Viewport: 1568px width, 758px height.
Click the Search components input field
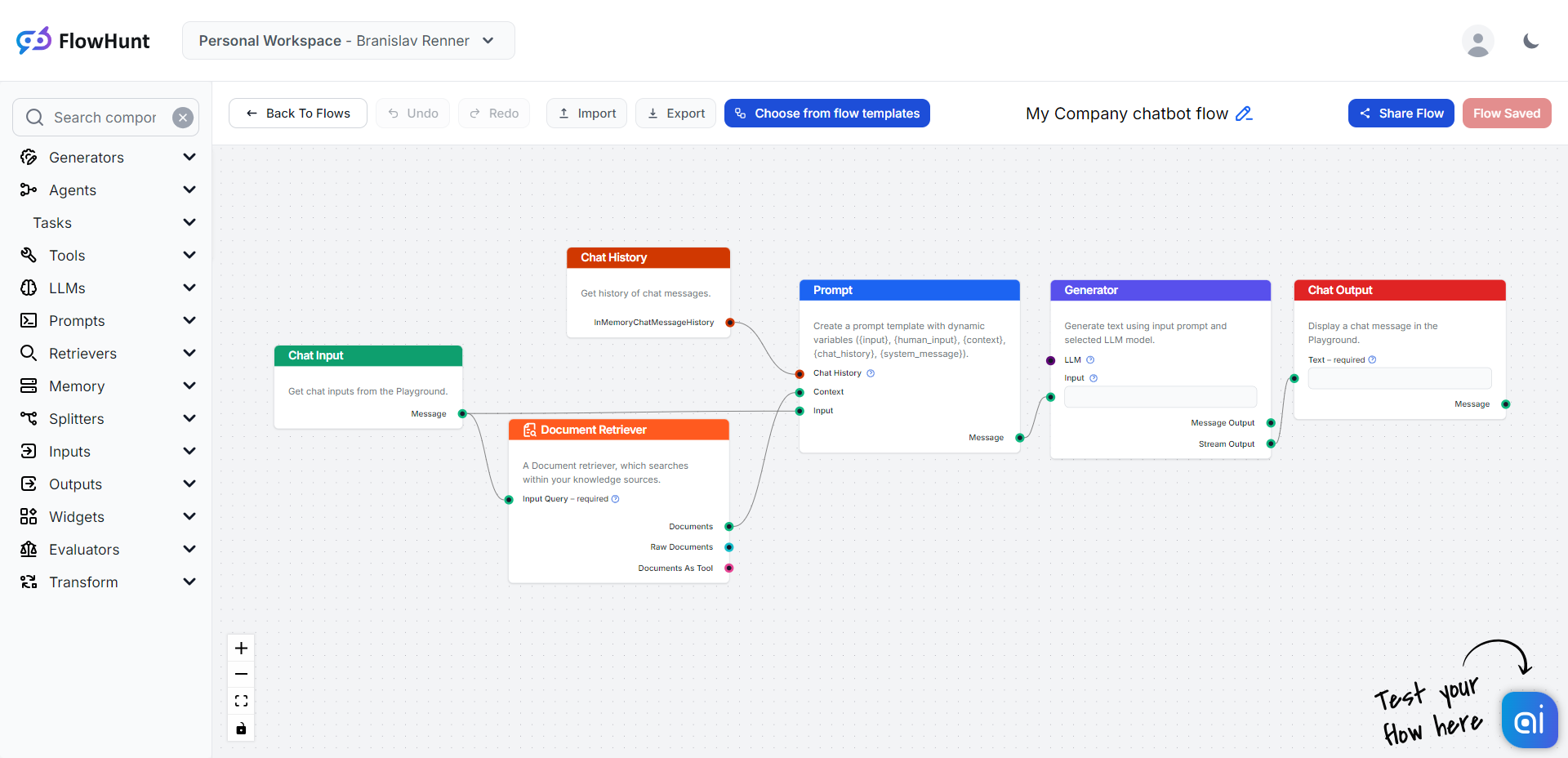[105, 118]
